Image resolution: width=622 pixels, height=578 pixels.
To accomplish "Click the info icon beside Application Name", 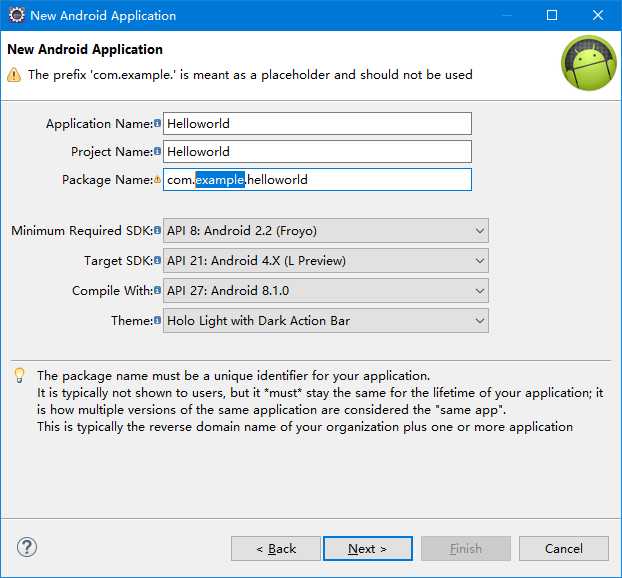I will [157, 123].
